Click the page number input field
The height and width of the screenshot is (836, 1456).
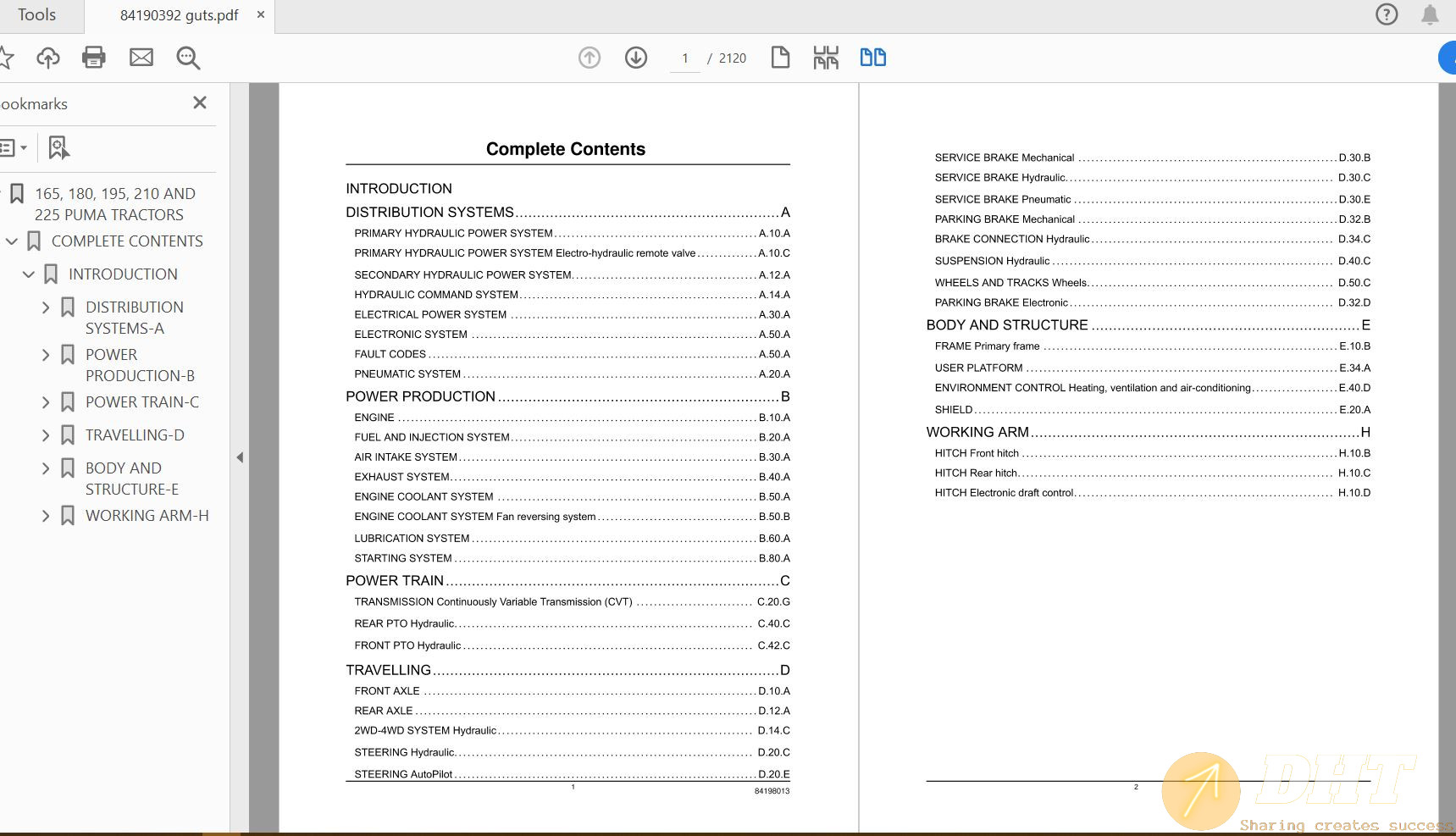(x=684, y=58)
